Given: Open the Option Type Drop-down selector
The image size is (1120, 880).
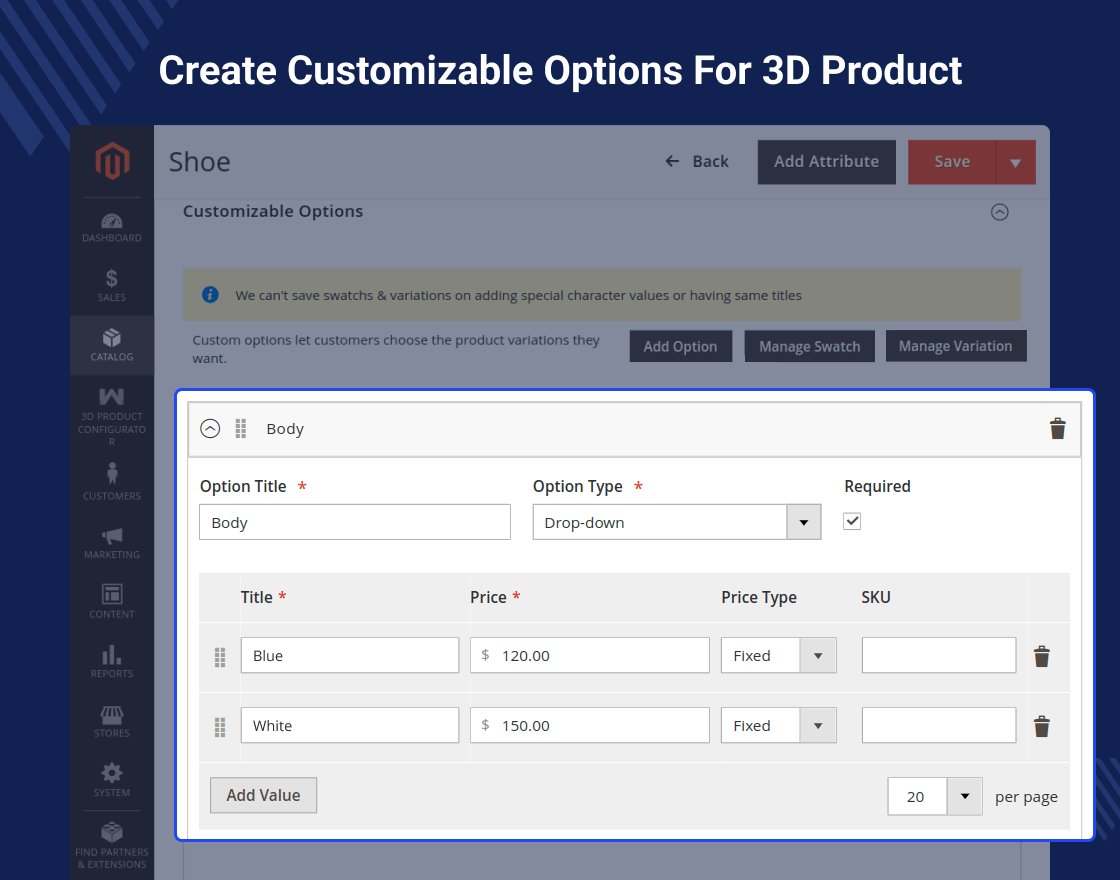Looking at the screenshot, I should click(x=676, y=522).
